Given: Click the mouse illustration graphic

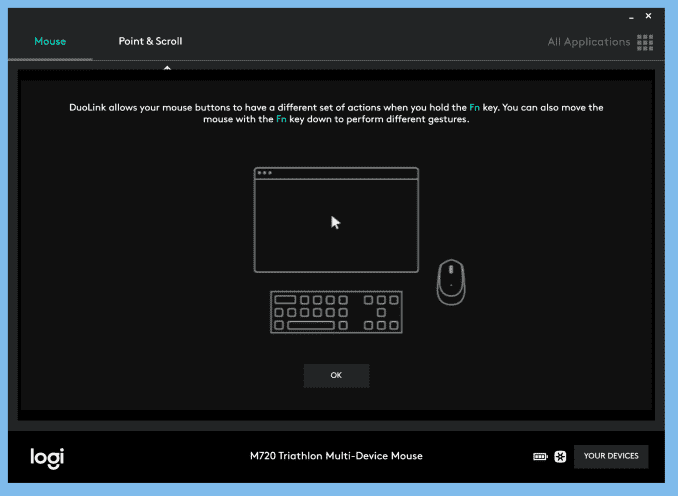Looking at the screenshot, I should coord(450,282).
